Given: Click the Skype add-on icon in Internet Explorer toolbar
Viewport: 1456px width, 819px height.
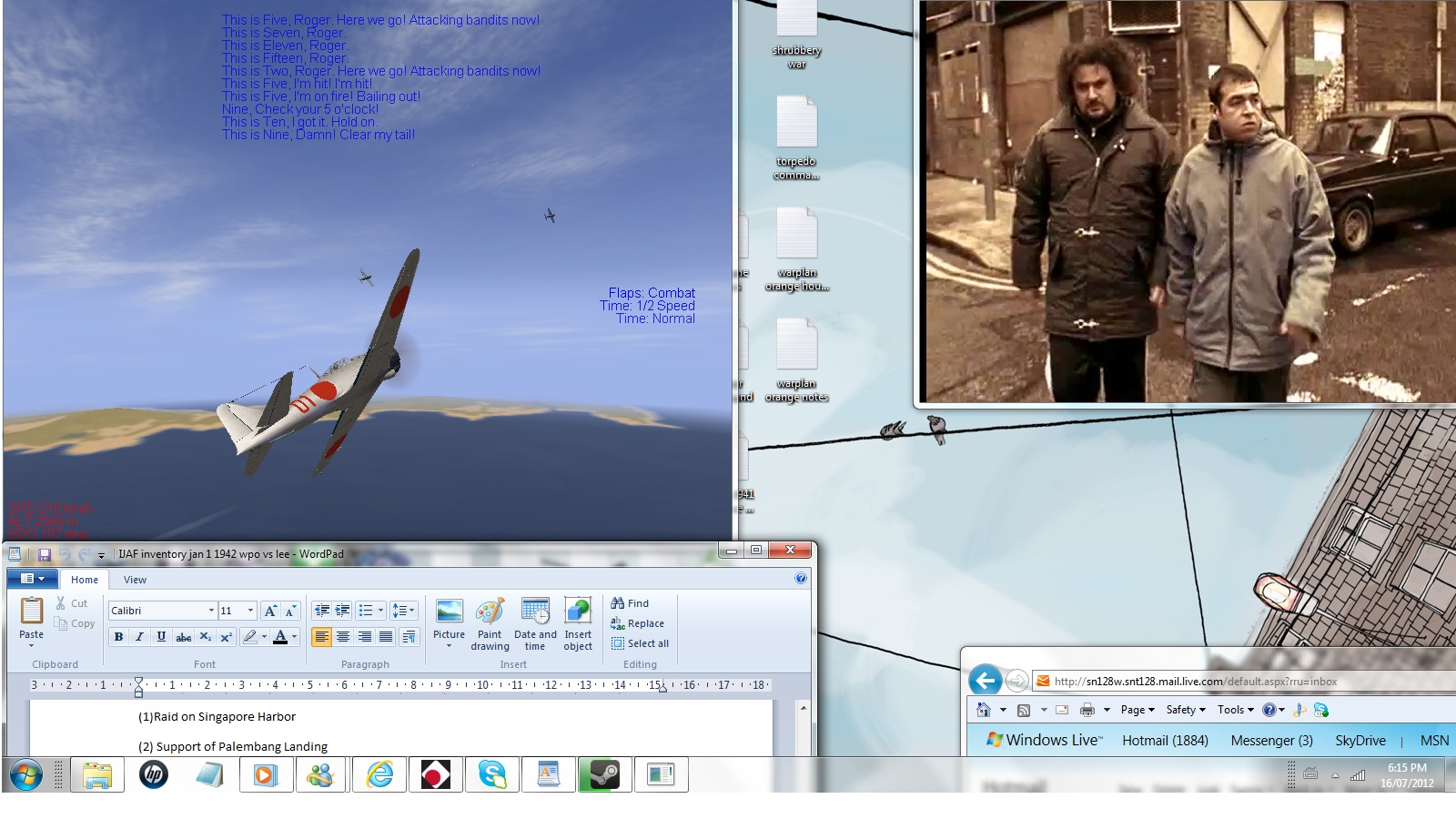Looking at the screenshot, I should (x=1321, y=710).
